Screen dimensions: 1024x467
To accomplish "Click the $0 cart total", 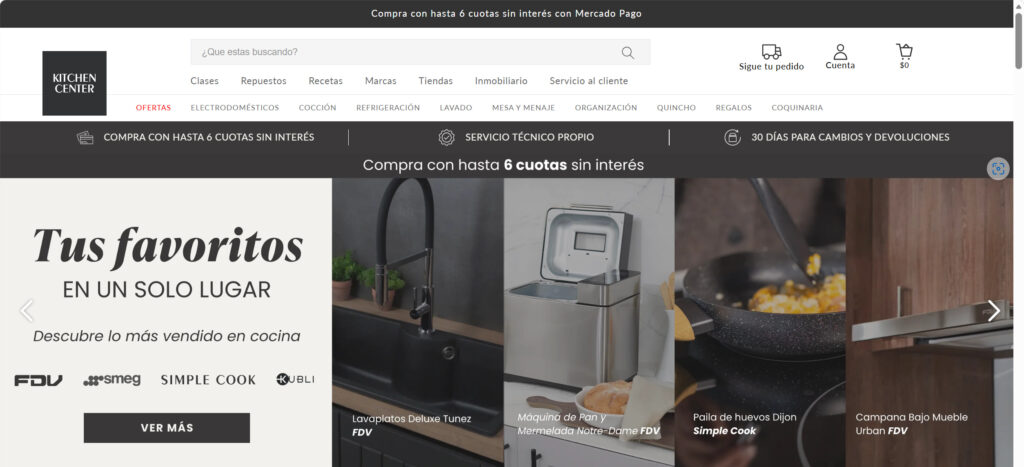I will 904,65.
